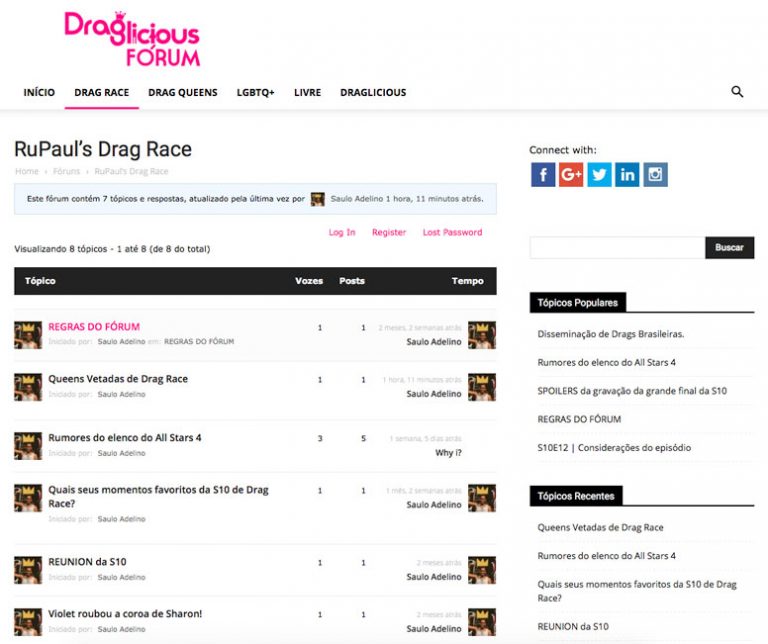
Task: Click the Posts column header
Action: point(352,281)
